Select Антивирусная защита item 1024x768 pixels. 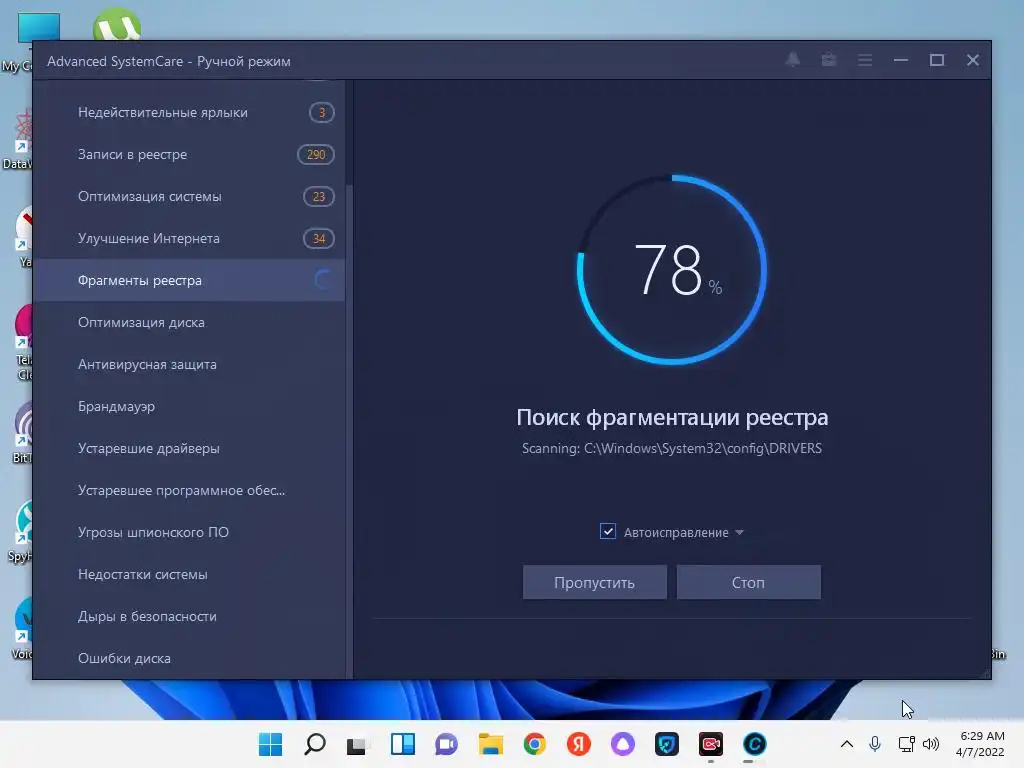(x=189, y=364)
